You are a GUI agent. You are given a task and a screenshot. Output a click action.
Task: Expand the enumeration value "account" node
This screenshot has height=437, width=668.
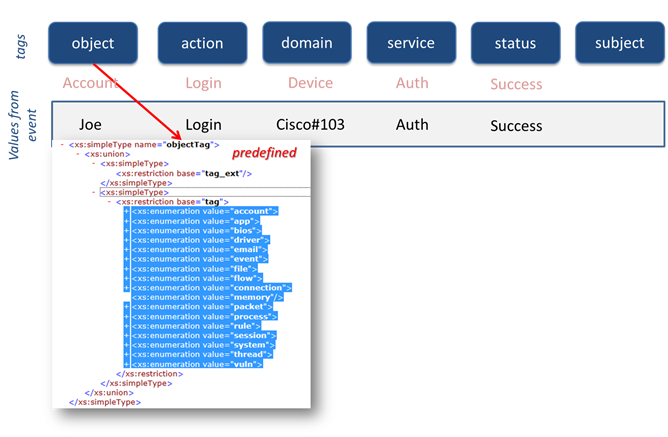click(126, 212)
